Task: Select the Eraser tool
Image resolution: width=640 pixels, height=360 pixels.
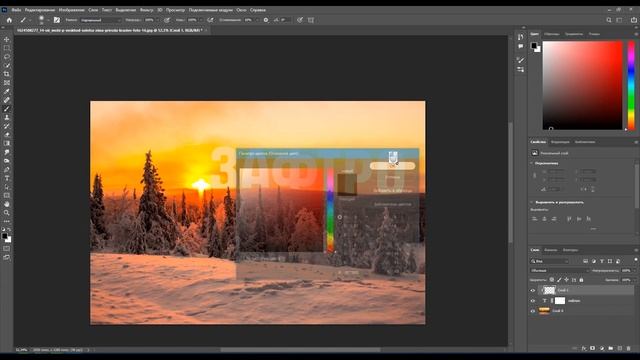Action: [x=7, y=135]
